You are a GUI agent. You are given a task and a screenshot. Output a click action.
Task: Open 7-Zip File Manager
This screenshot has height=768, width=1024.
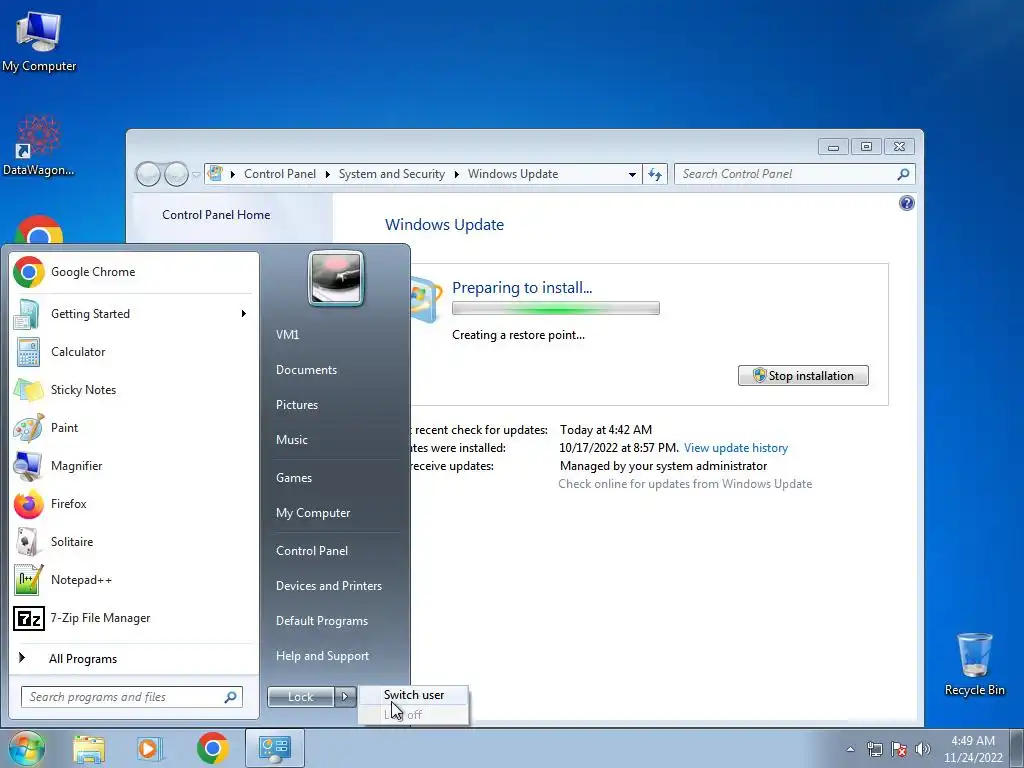coord(134,618)
